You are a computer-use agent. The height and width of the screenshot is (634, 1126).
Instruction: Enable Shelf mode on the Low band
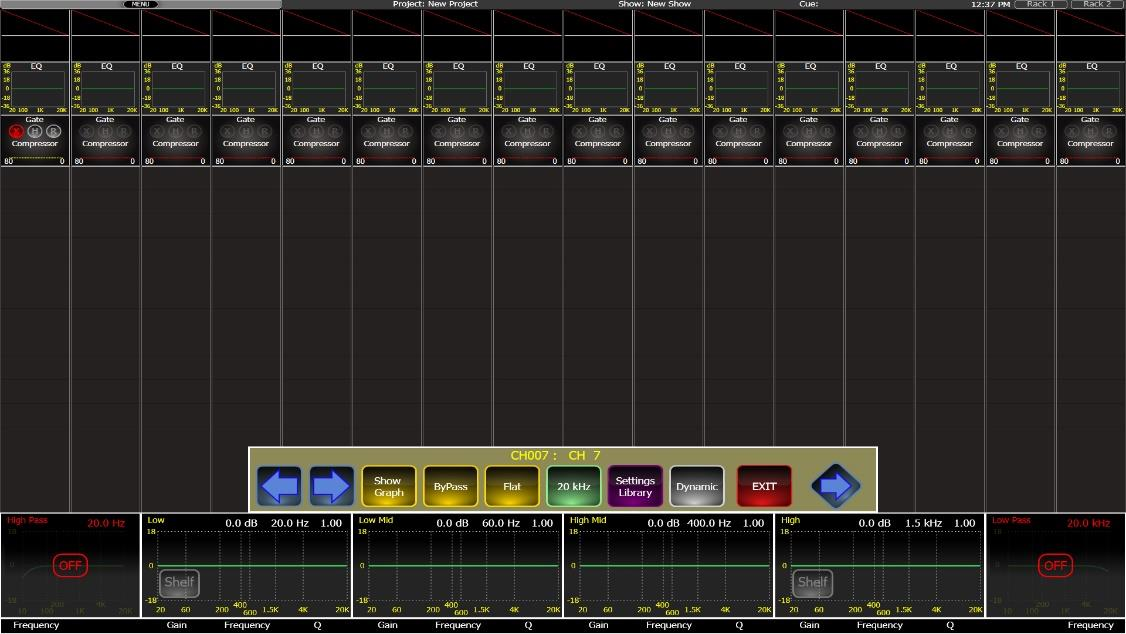pyautogui.click(x=179, y=582)
